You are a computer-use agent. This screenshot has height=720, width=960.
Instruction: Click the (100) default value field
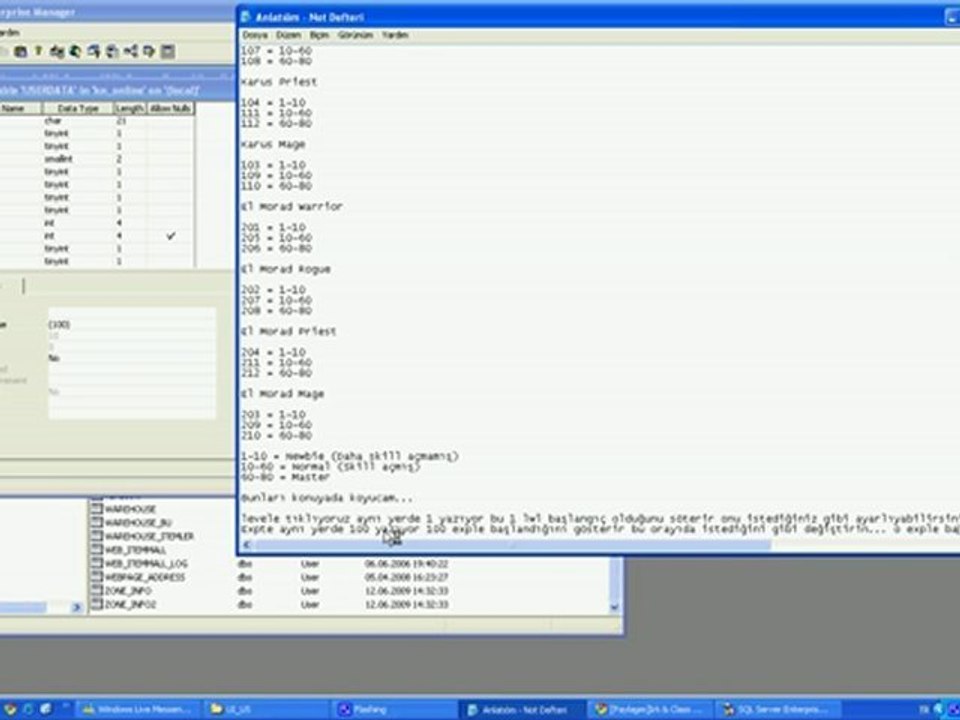pos(132,324)
